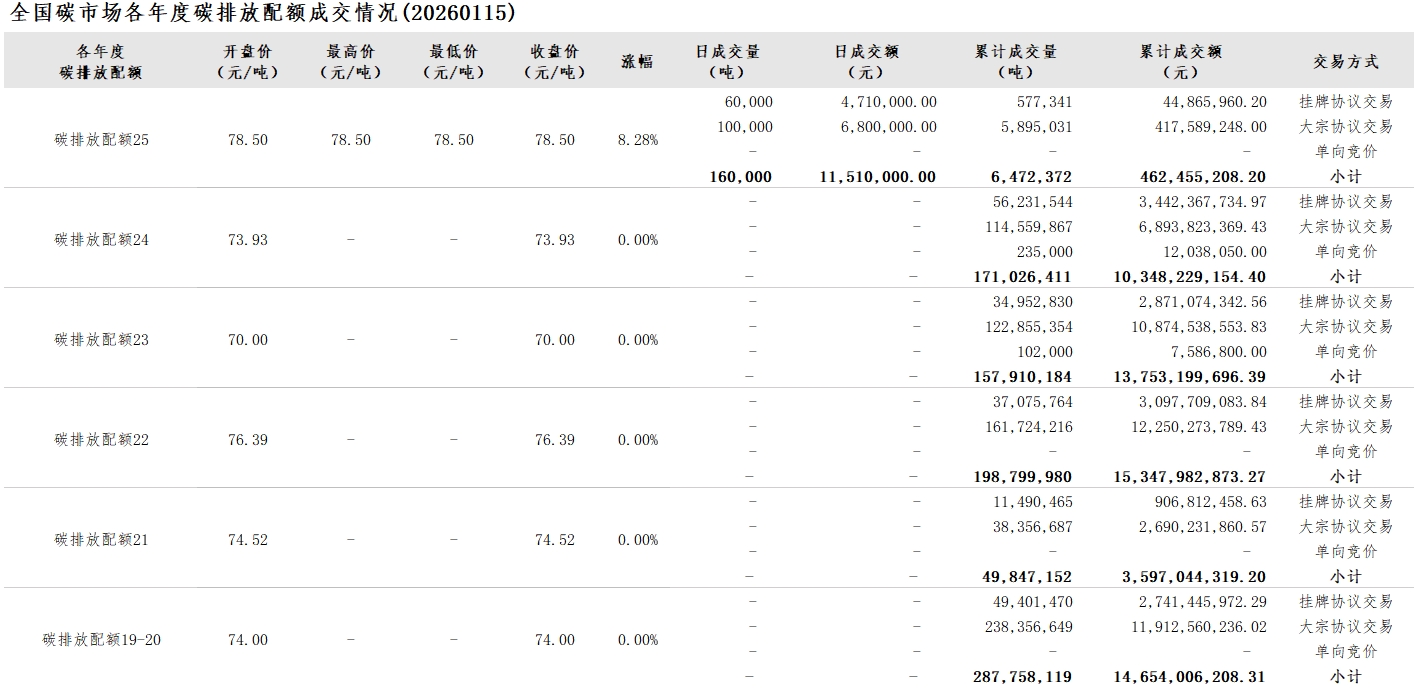
Task: Click the 涨幅 column header
Action: pyautogui.click(x=637, y=61)
